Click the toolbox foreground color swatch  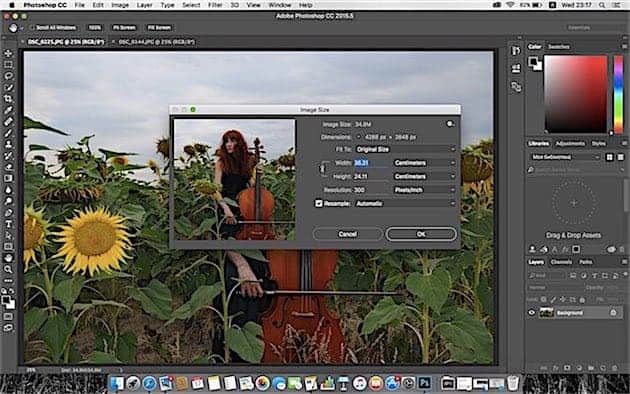click(6, 300)
